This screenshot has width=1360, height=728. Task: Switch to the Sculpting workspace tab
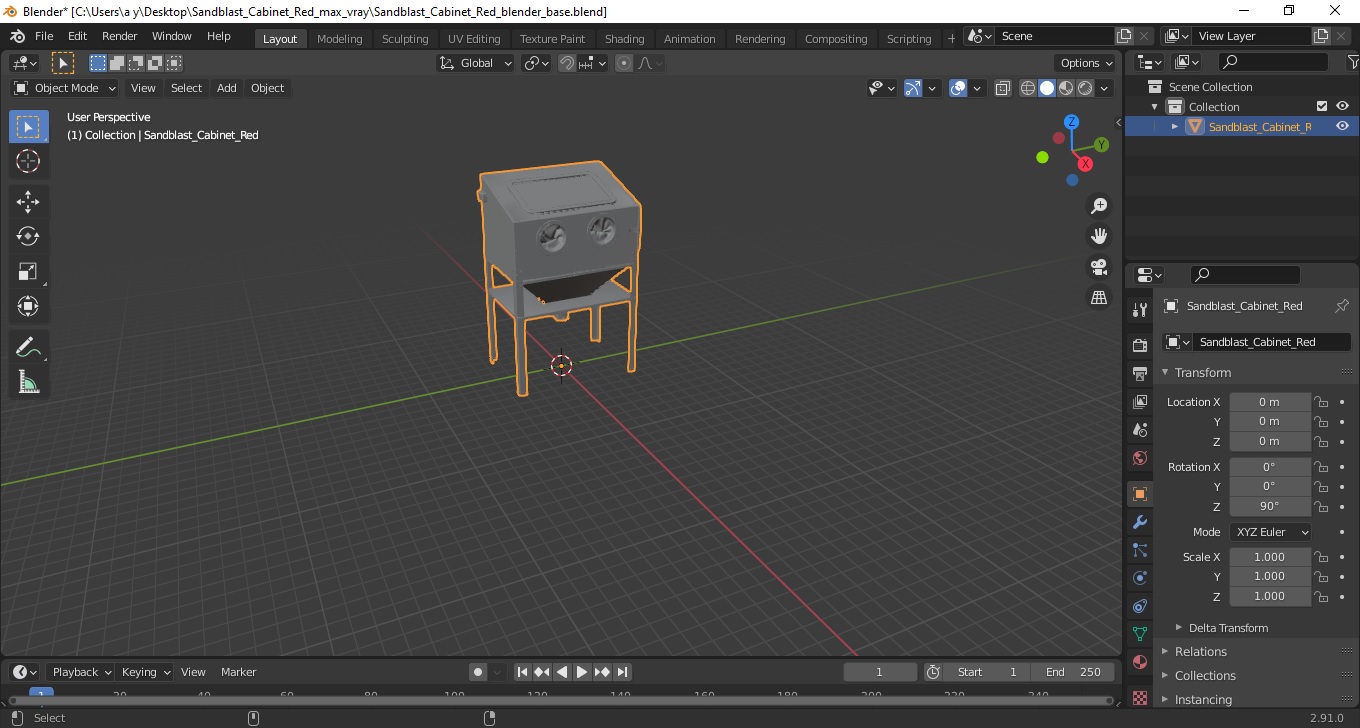coord(405,39)
